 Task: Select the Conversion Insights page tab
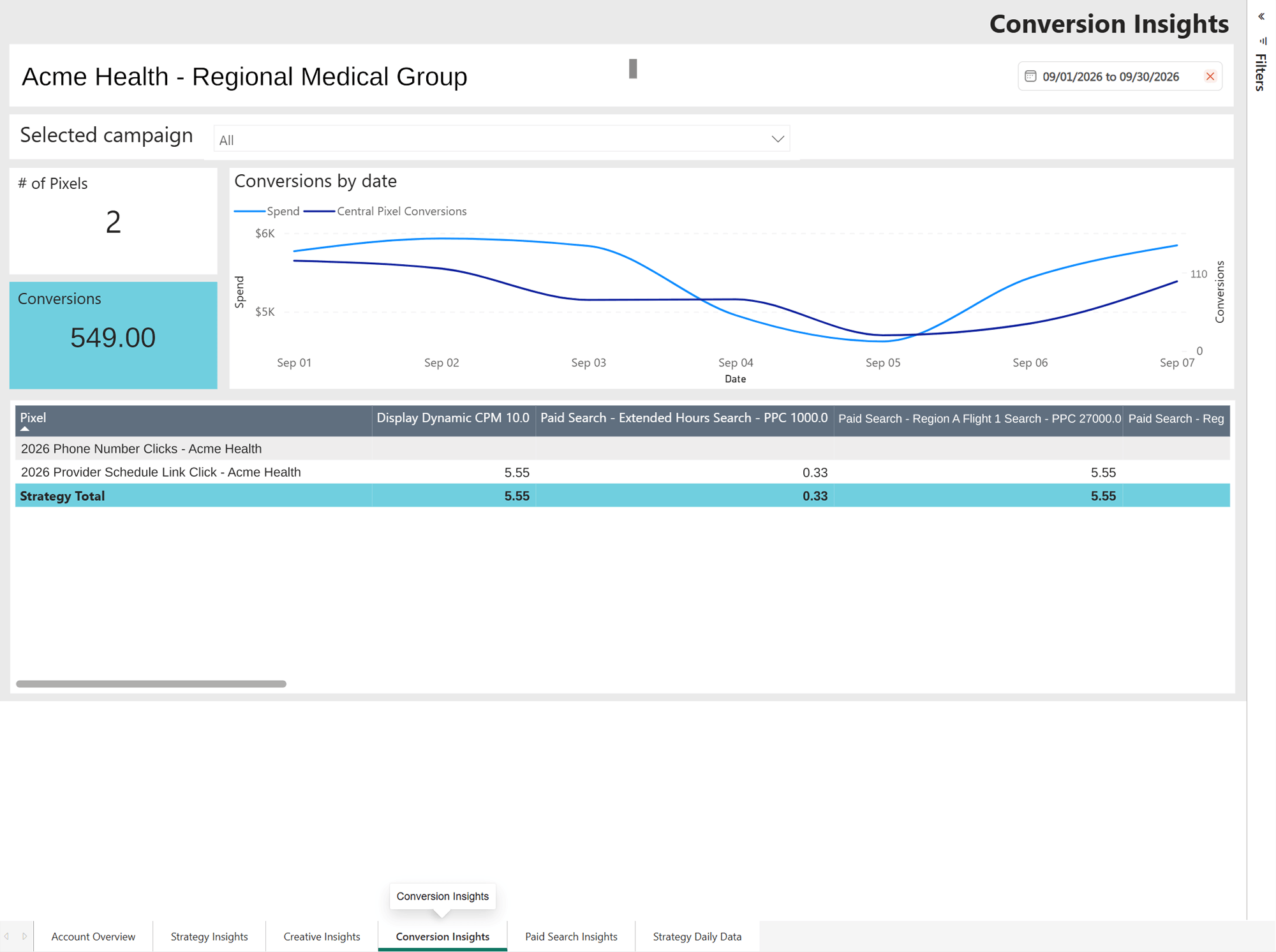[x=443, y=936]
